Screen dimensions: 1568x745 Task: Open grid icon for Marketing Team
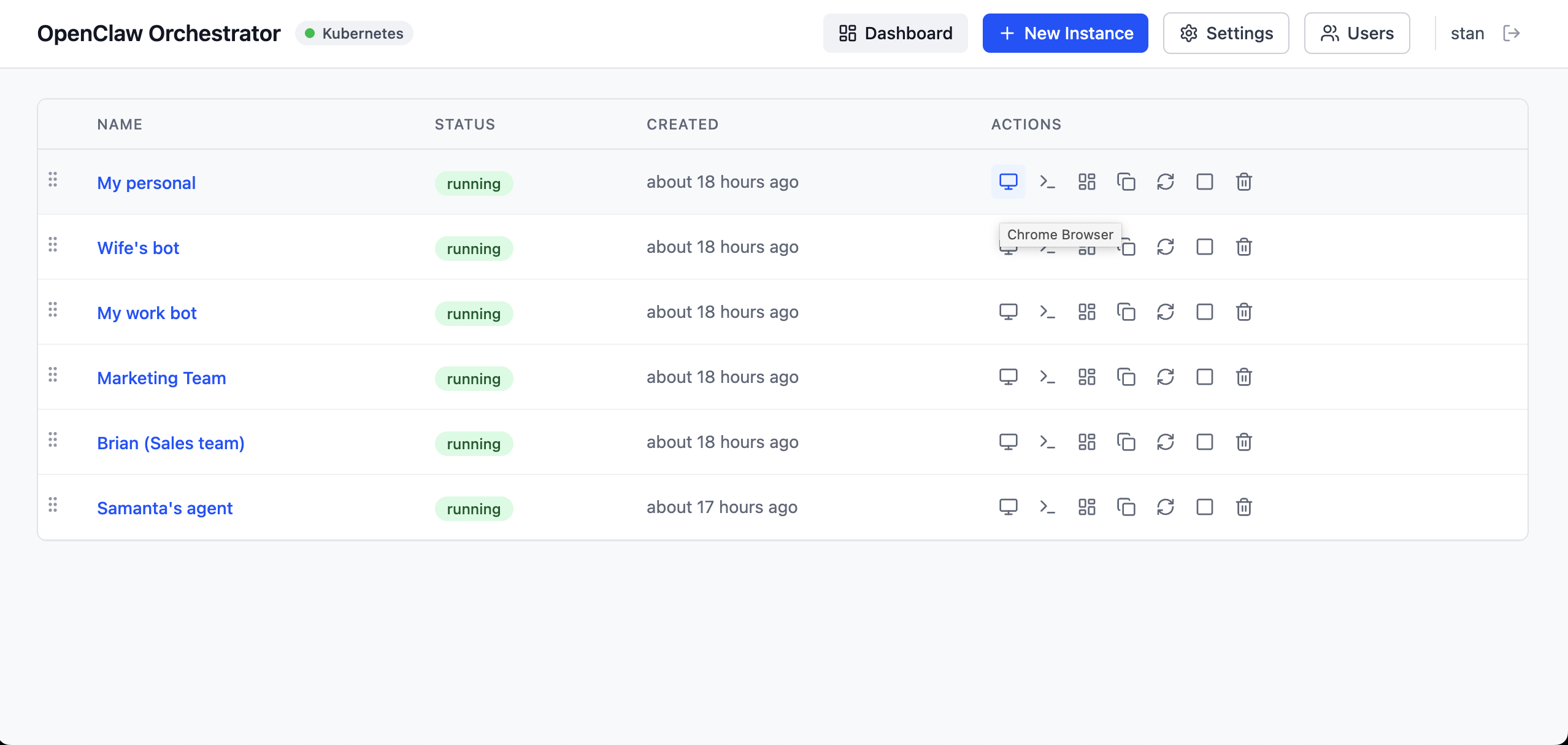pyautogui.click(x=1086, y=377)
